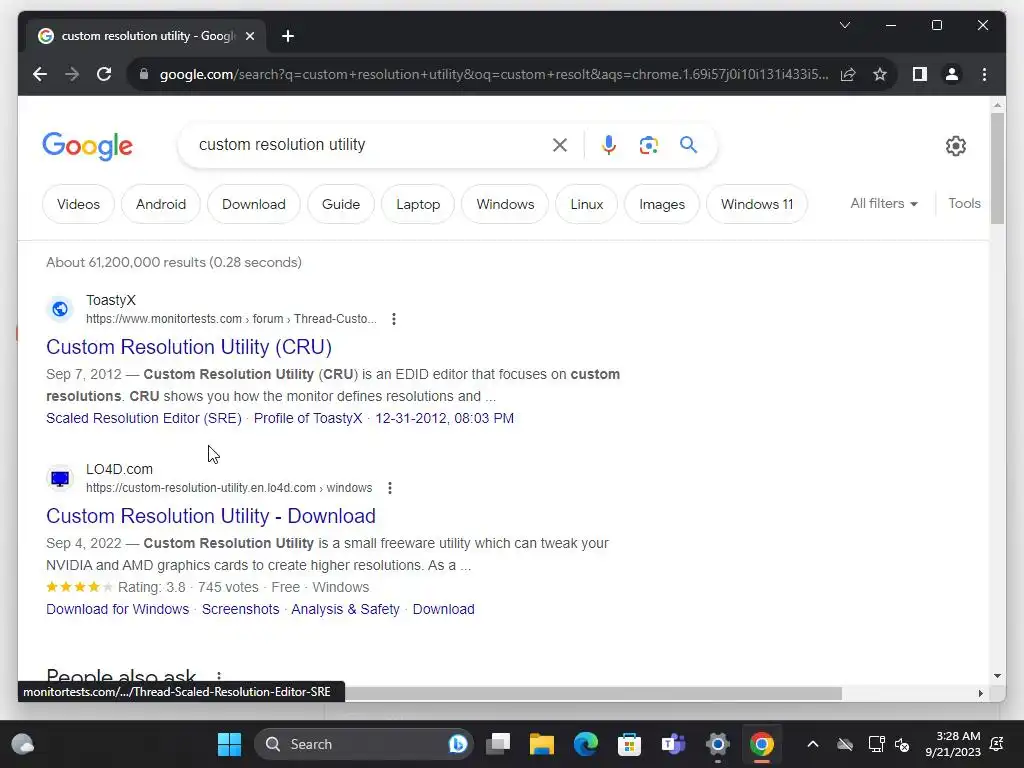The image size is (1024, 768).
Task: Open the Chrome profile menu
Action: pyautogui.click(x=952, y=74)
